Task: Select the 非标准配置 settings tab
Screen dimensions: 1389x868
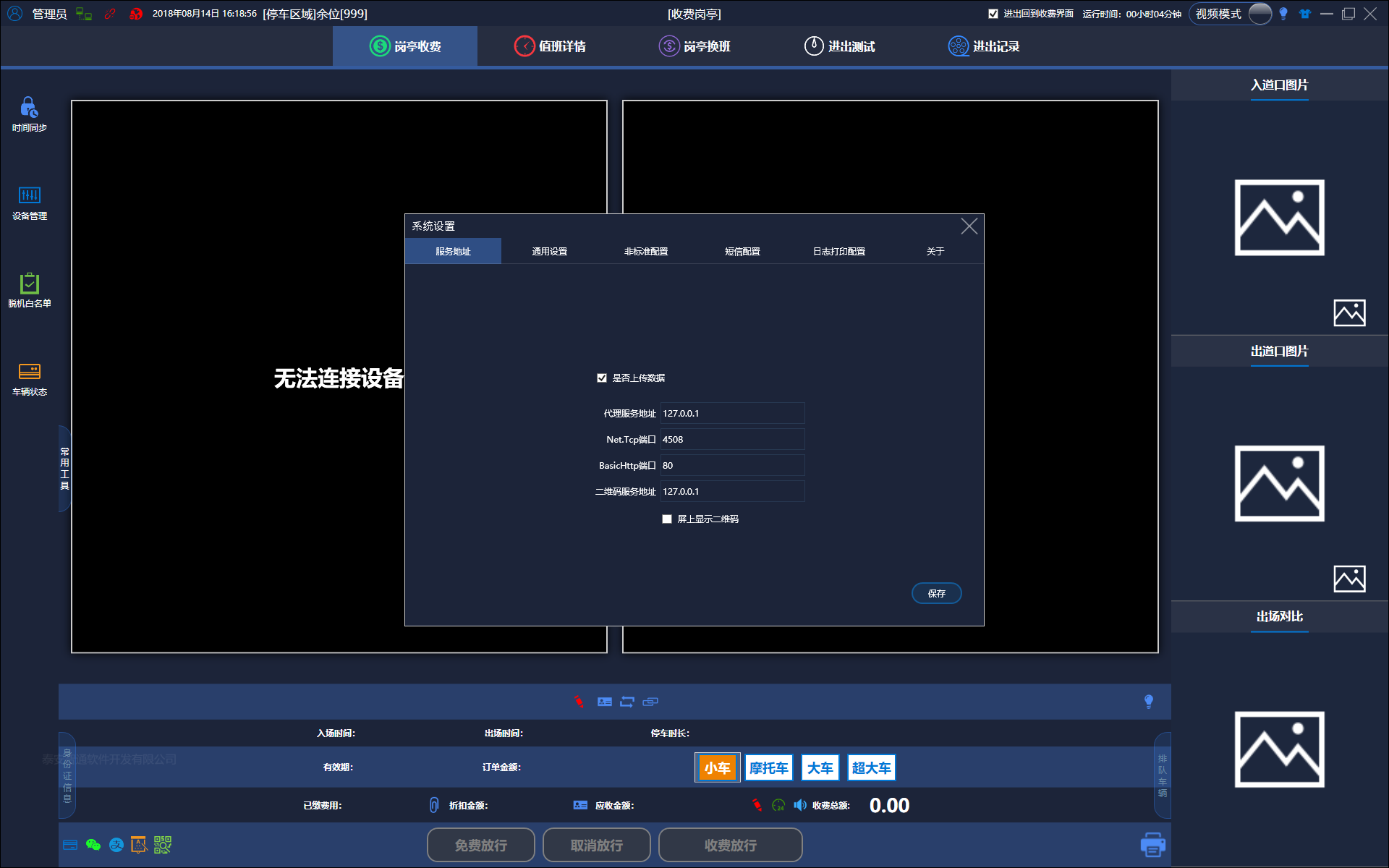Action: click(646, 251)
